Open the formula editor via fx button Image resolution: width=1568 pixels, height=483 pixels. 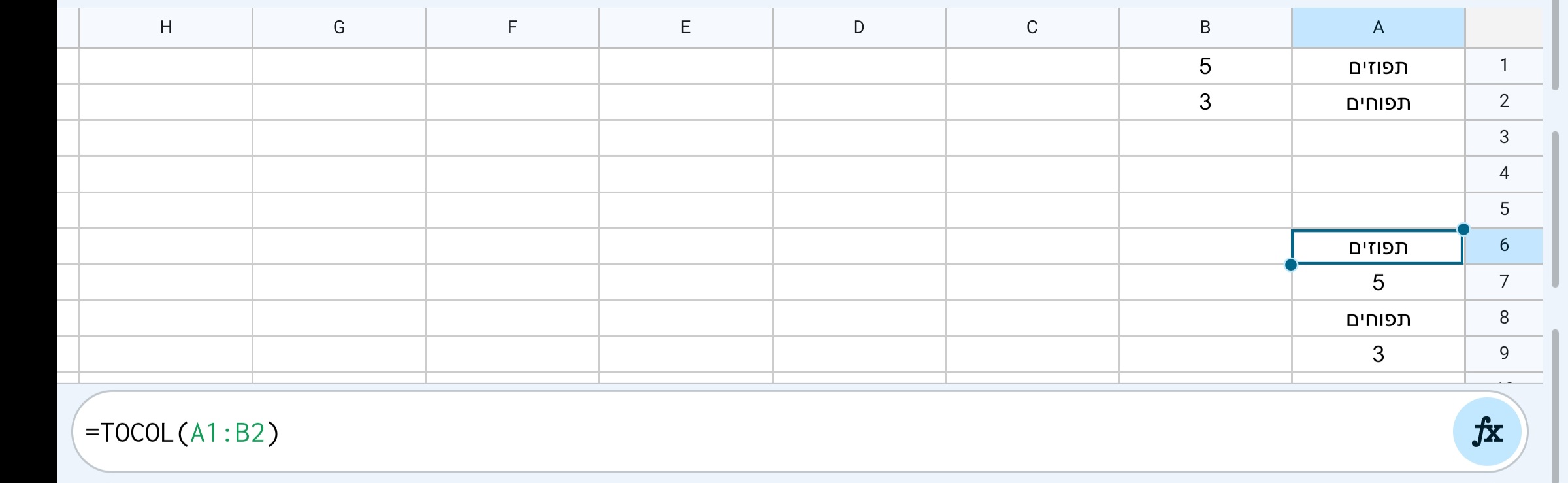[1487, 431]
